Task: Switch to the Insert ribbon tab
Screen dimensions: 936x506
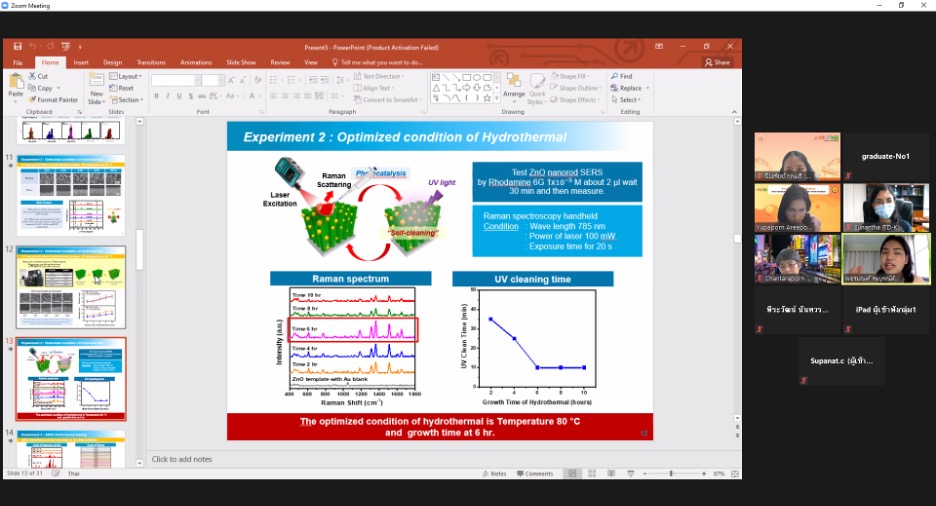Action: click(x=81, y=62)
